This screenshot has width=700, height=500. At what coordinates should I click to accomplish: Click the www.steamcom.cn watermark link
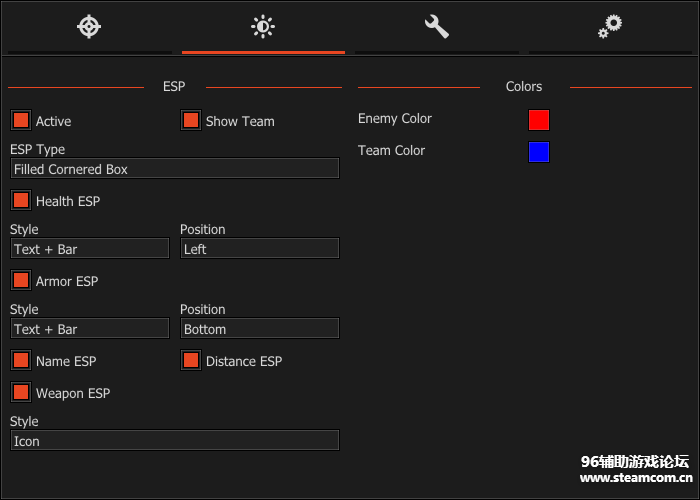[x=635, y=478]
